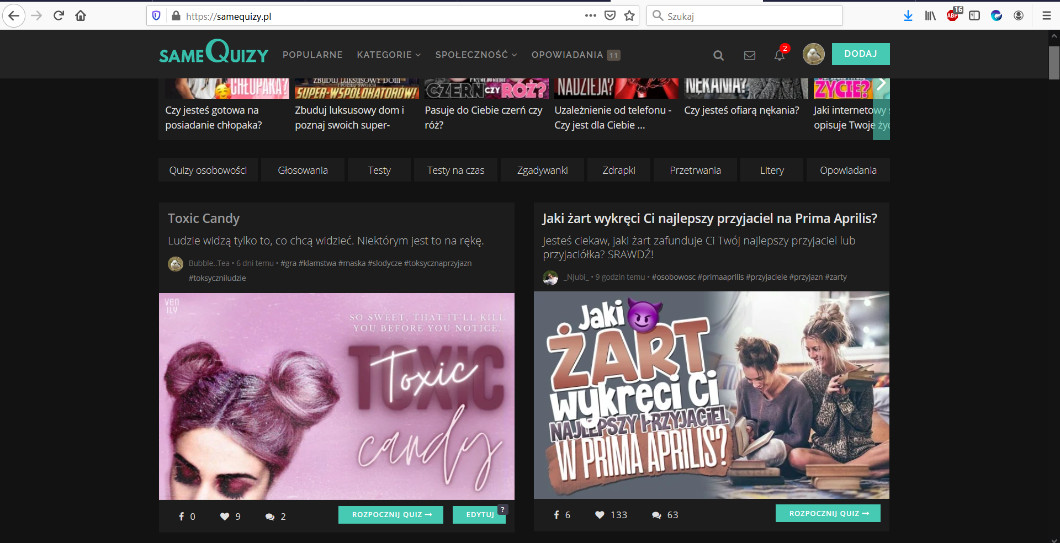
Task: Go to the Popularne menu item
Action: (x=312, y=55)
